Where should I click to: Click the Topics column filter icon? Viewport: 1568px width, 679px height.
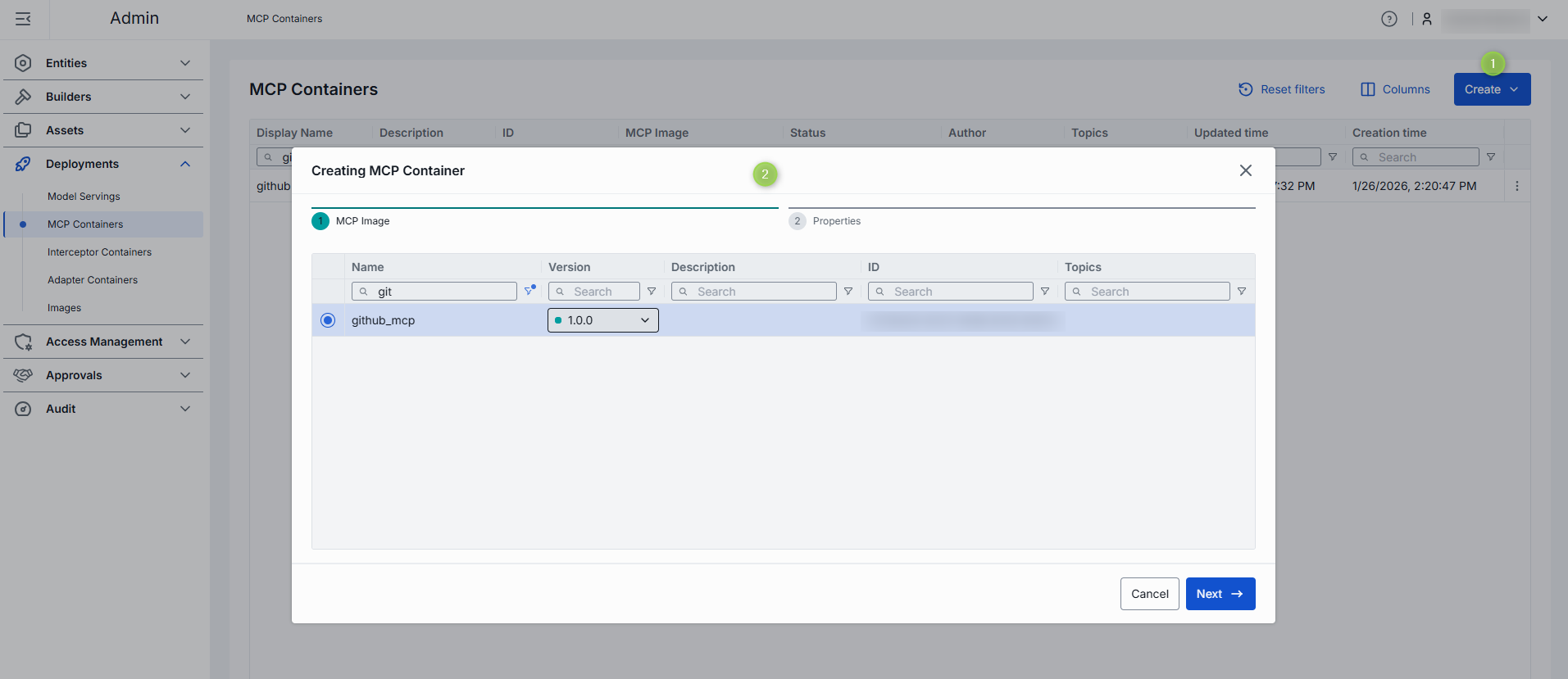[x=1242, y=292]
